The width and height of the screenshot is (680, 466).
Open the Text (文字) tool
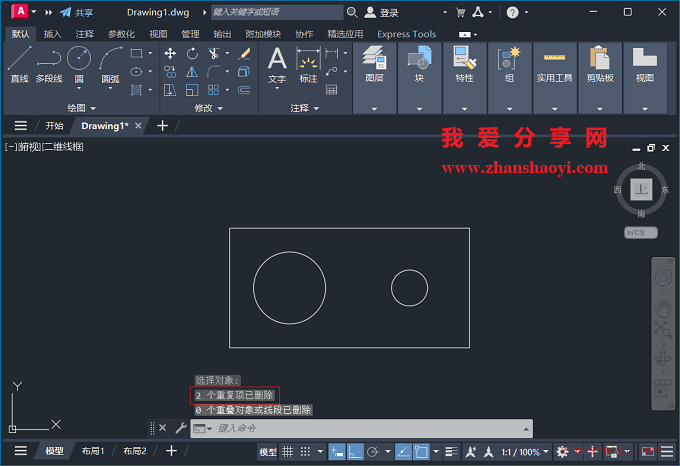click(277, 65)
